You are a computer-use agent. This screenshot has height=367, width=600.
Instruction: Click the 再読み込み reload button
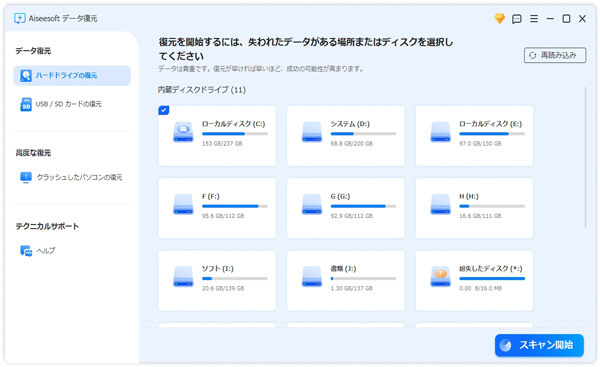point(555,55)
